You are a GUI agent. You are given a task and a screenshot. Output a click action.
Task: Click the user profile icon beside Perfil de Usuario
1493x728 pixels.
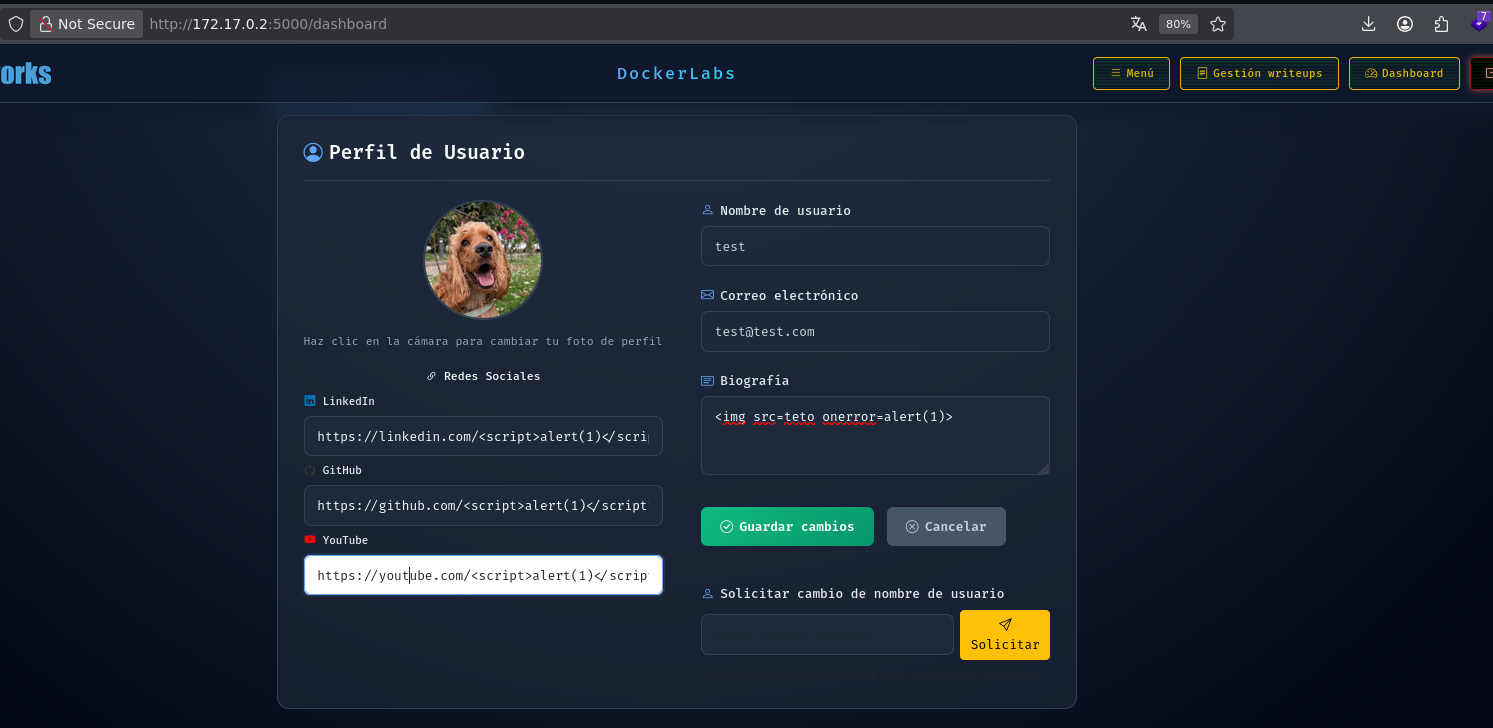tap(313, 152)
